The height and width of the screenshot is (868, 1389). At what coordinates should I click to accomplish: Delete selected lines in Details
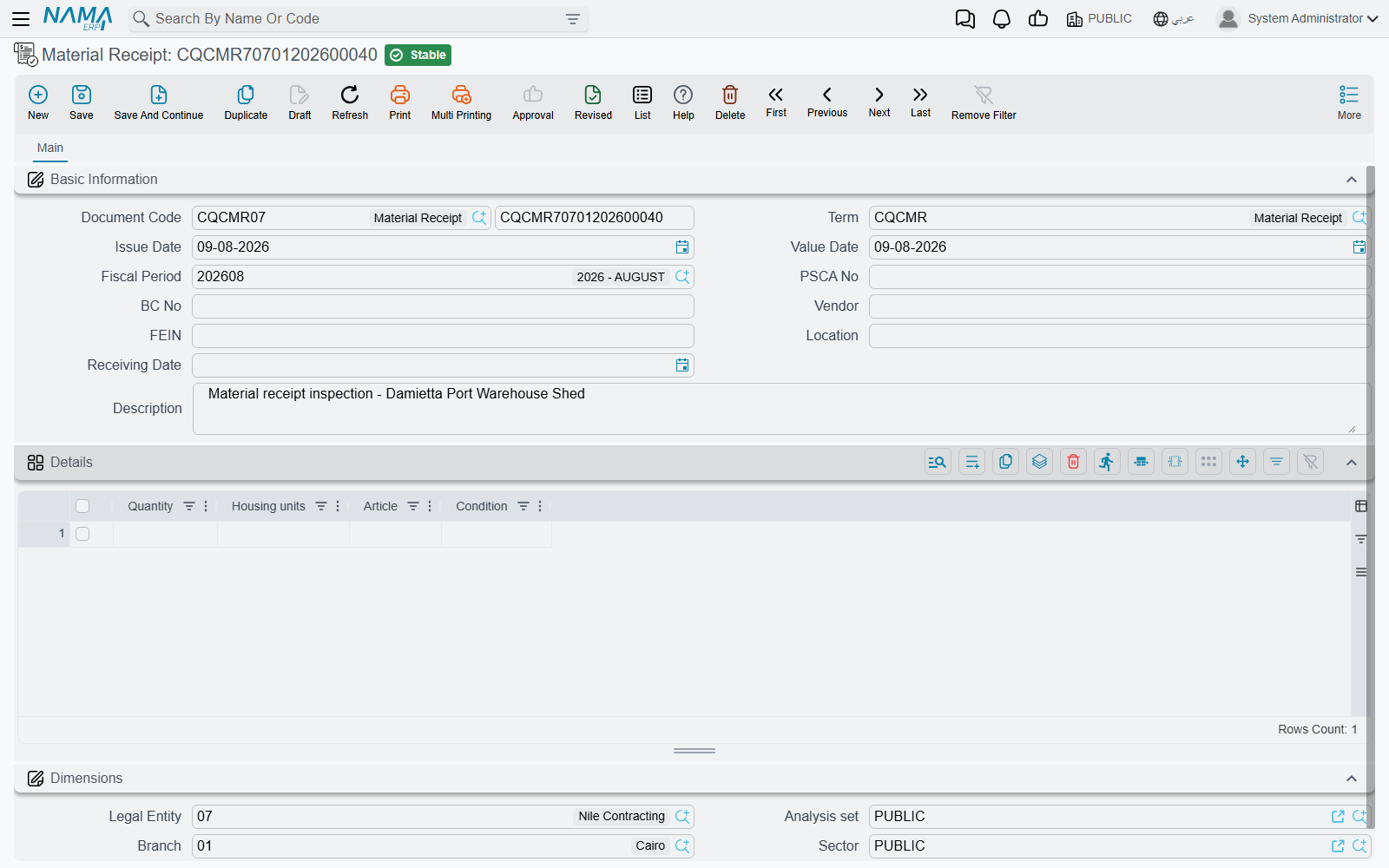click(1073, 462)
